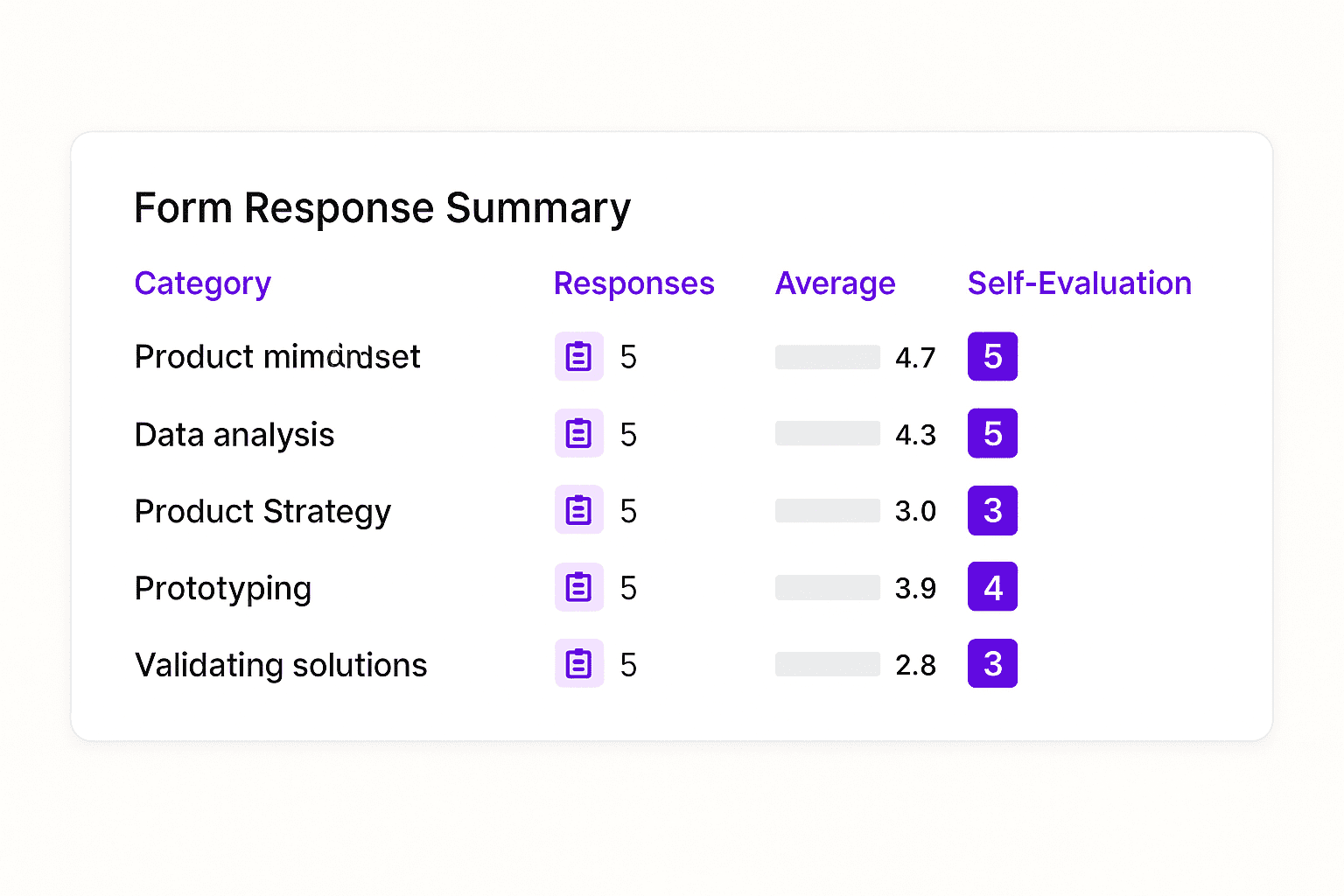
Task: Click the Form Response Summary title
Action: (382, 208)
